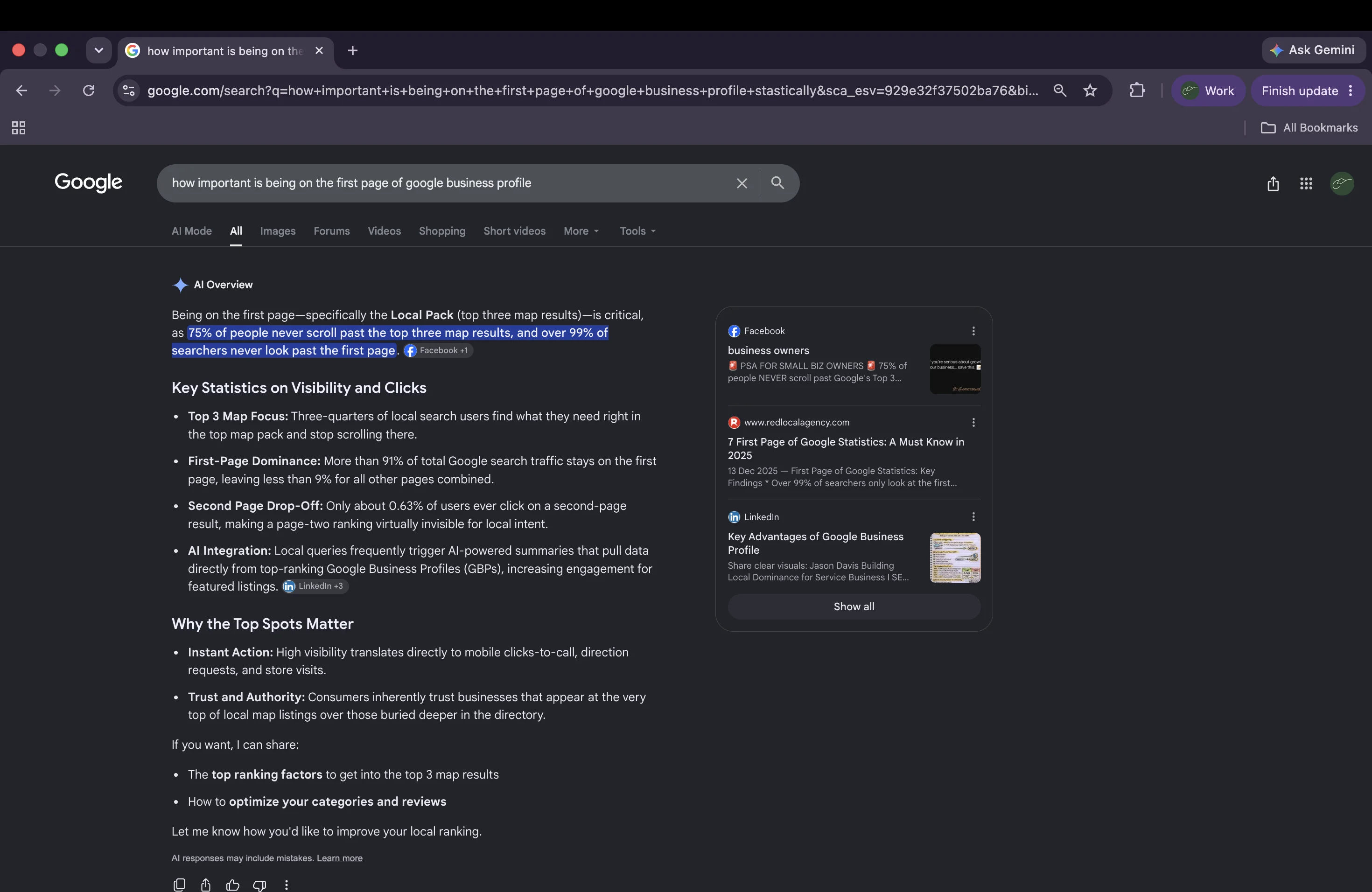Give thumbs down to AI Overview
The height and width of the screenshot is (892, 1372).
pos(259,885)
